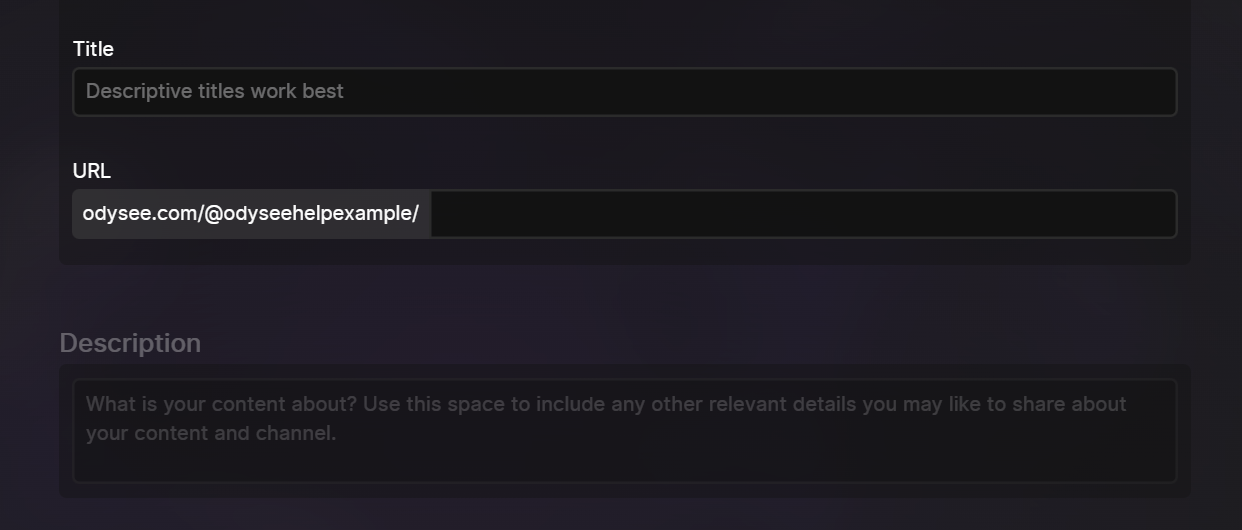Place cursor in empty URL slug box
This screenshot has width=1242, height=530.
point(803,214)
